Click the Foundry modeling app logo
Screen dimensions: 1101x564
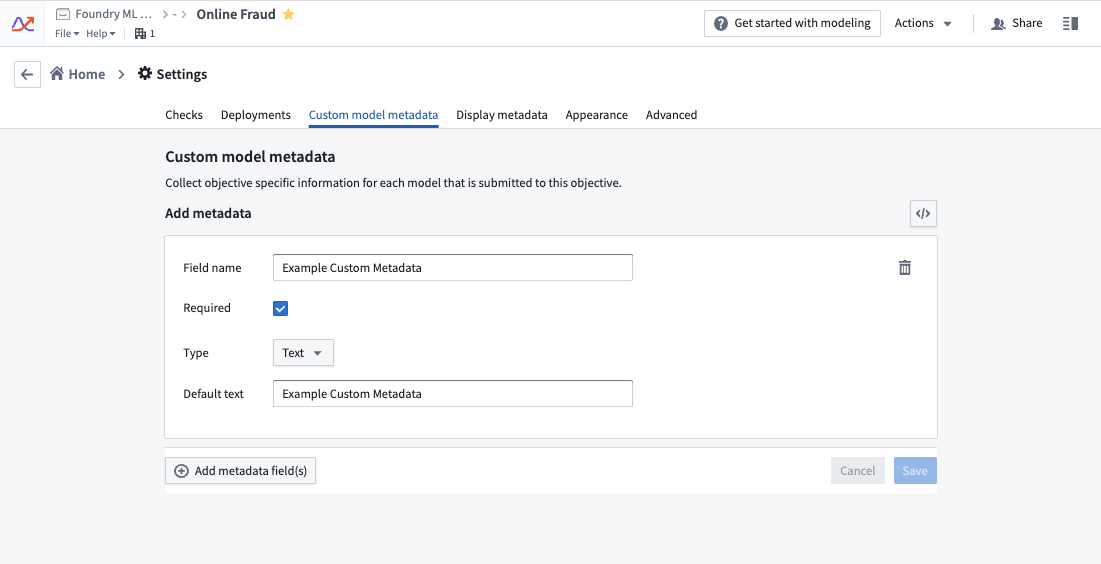click(22, 24)
